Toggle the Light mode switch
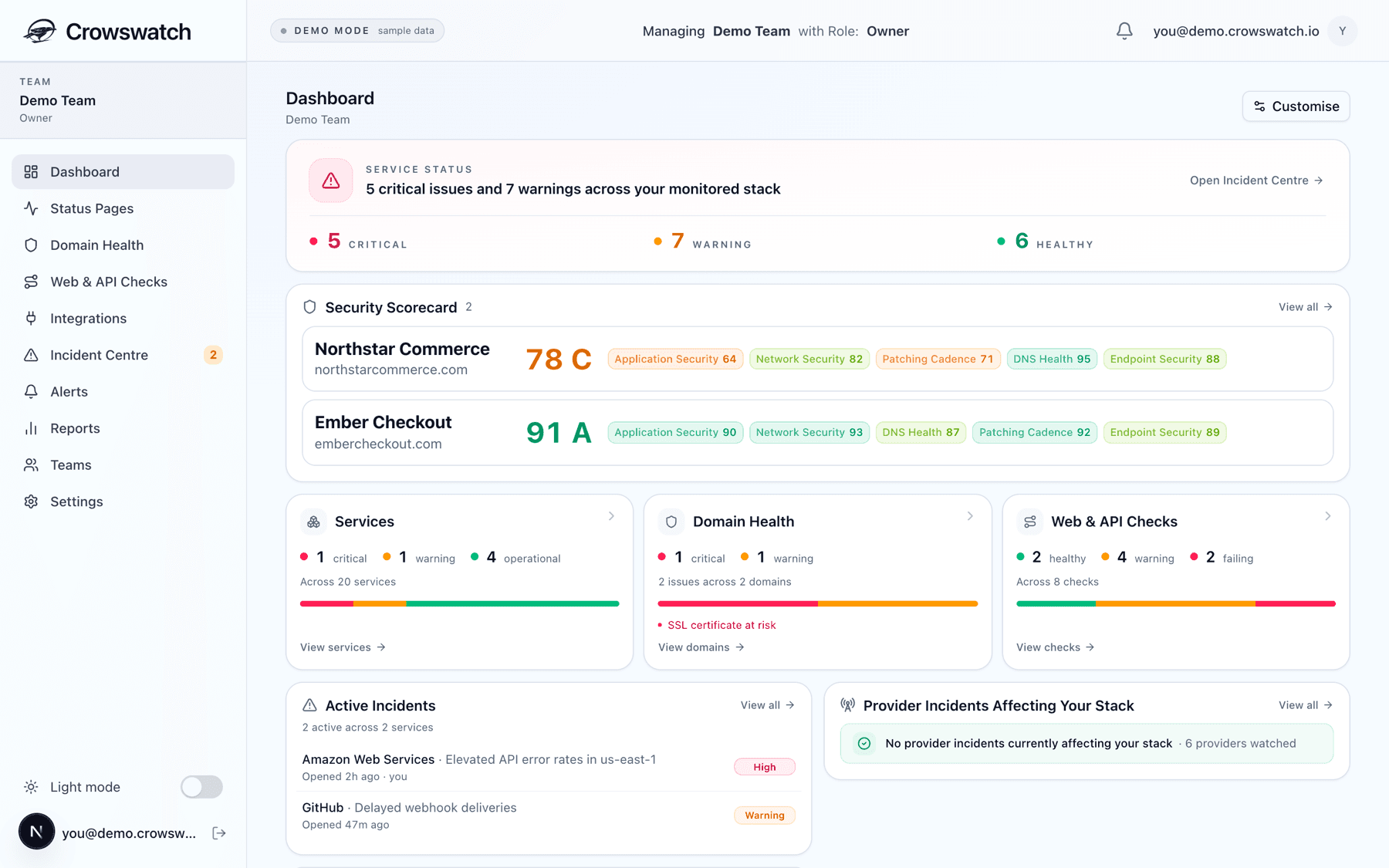The image size is (1389, 868). point(201,787)
